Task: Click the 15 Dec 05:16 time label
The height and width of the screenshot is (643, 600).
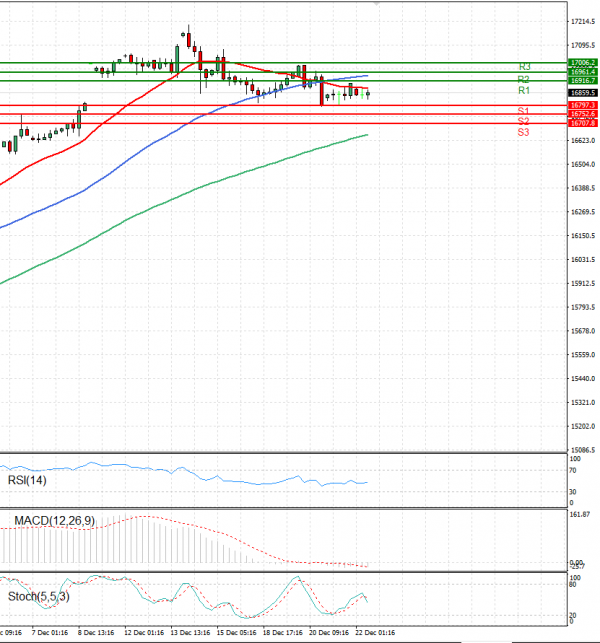Action: pyautogui.click(x=237, y=633)
